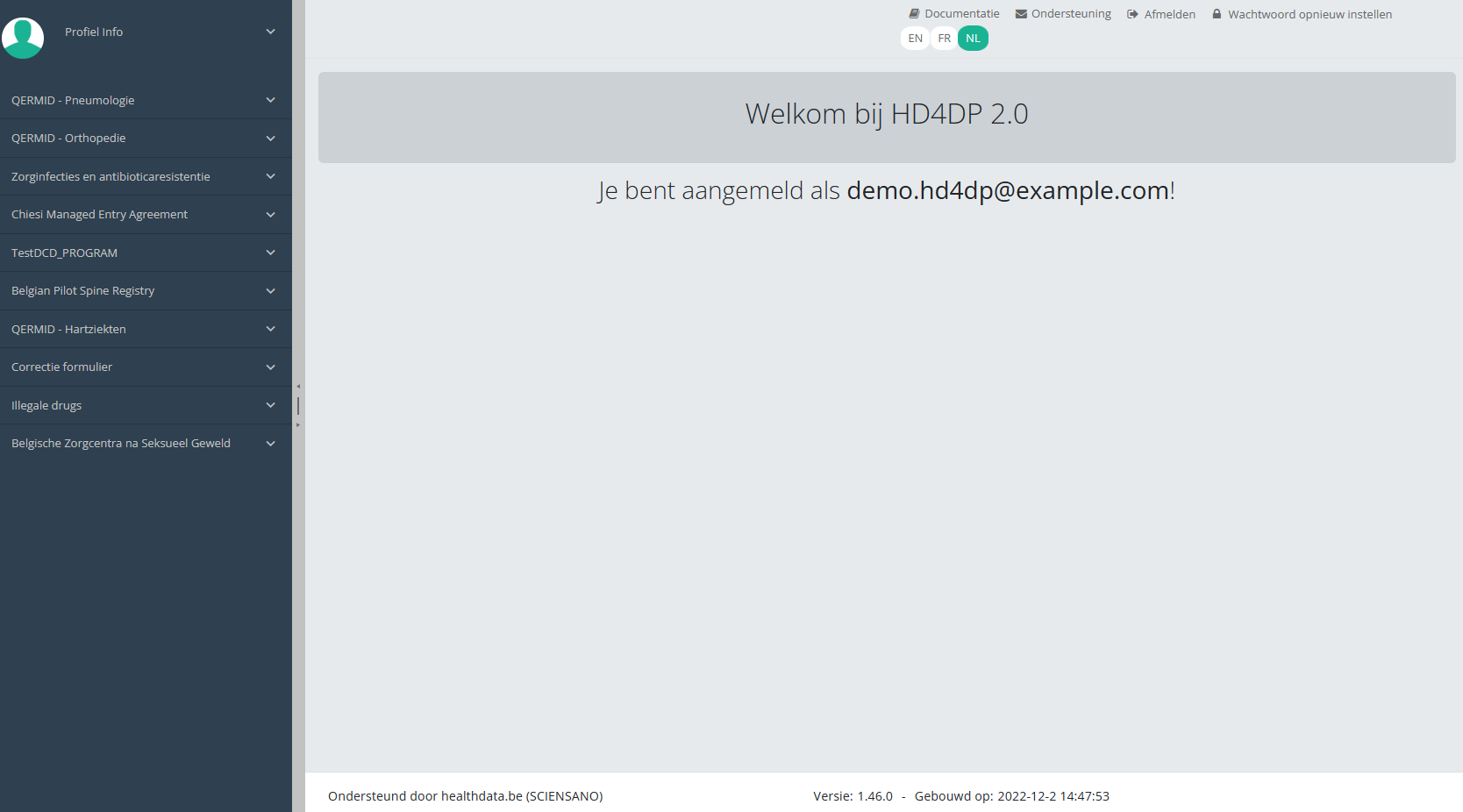This screenshot has width=1463, height=812.
Task: Select the NL language button
Action: (x=973, y=39)
